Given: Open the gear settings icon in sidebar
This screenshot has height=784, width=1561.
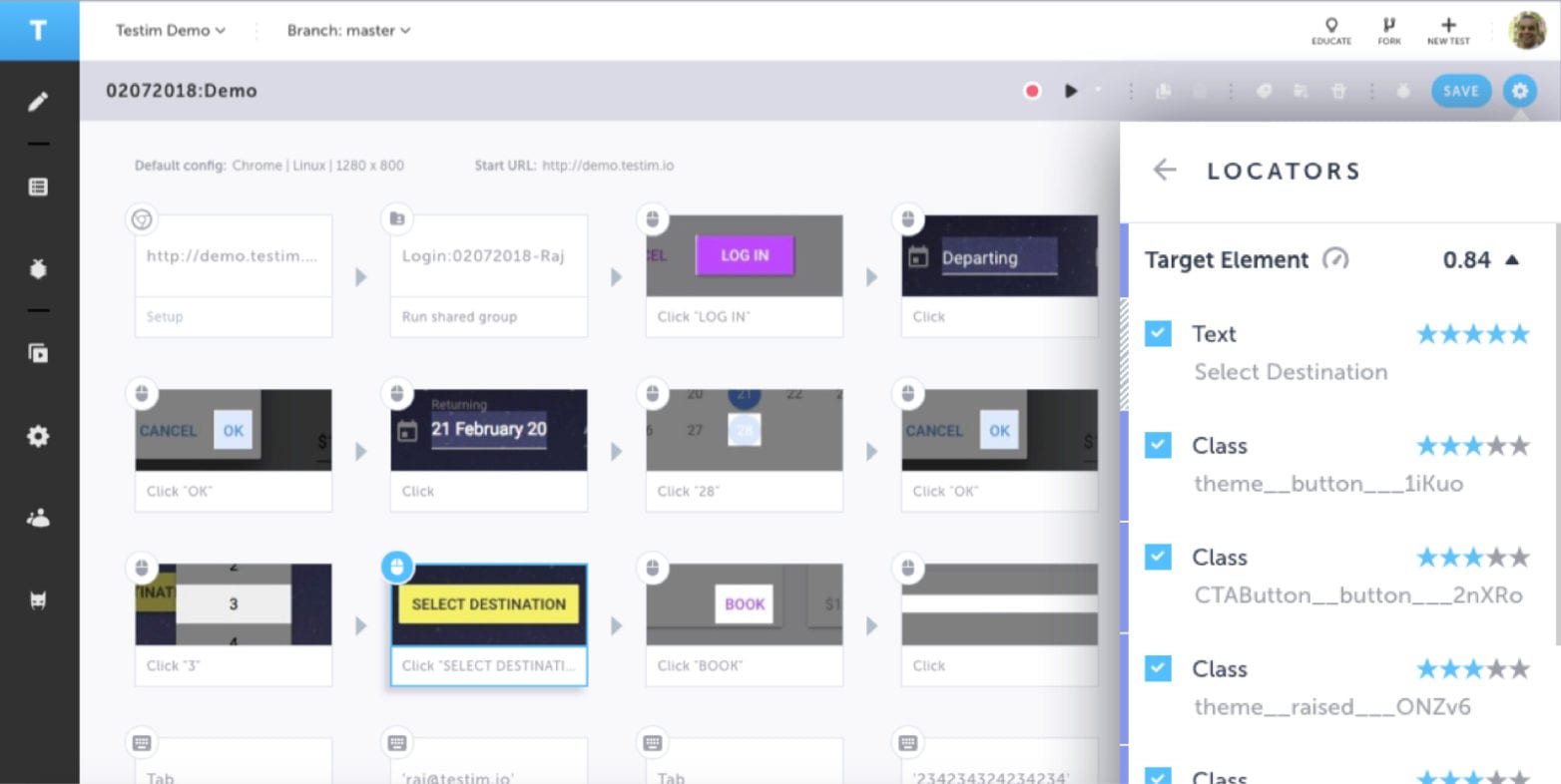Looking at the screenshot, I should 38,436.
